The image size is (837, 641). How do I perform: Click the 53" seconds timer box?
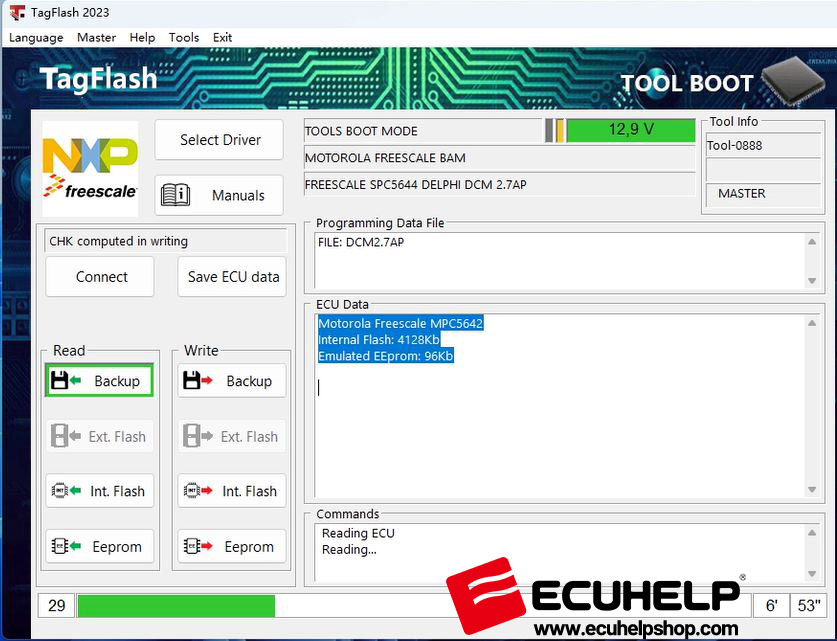tap(808, 606)
